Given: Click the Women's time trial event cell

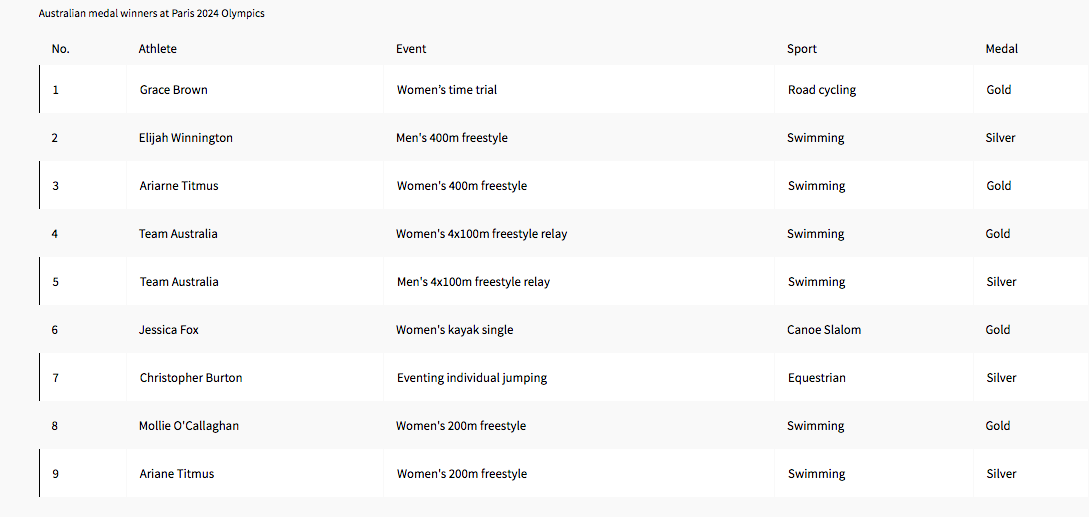Looking at the screenshot, I should click(x=447, y=90).
